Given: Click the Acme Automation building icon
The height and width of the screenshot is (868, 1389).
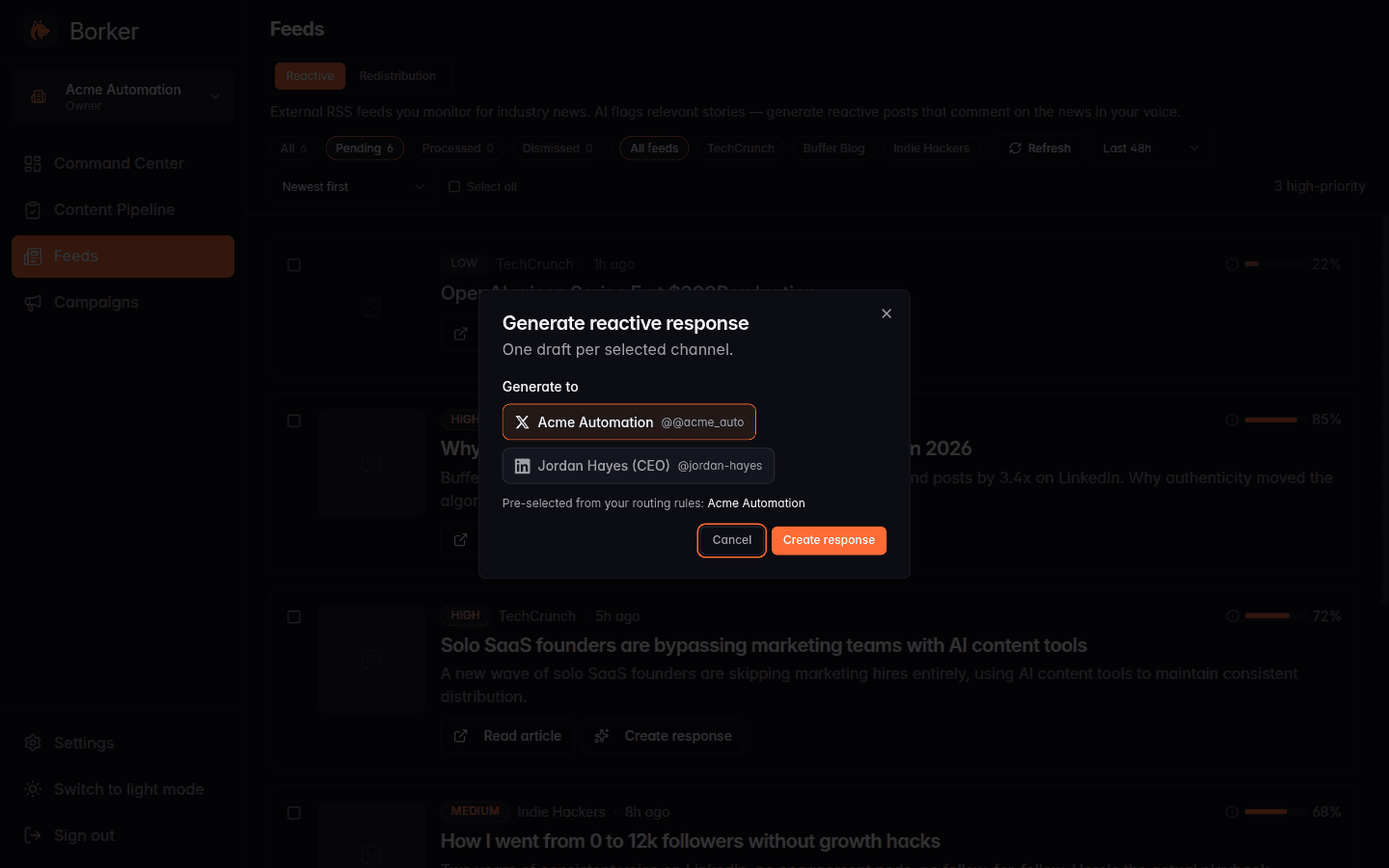Looking at the screenshot, I should (39, 96).
